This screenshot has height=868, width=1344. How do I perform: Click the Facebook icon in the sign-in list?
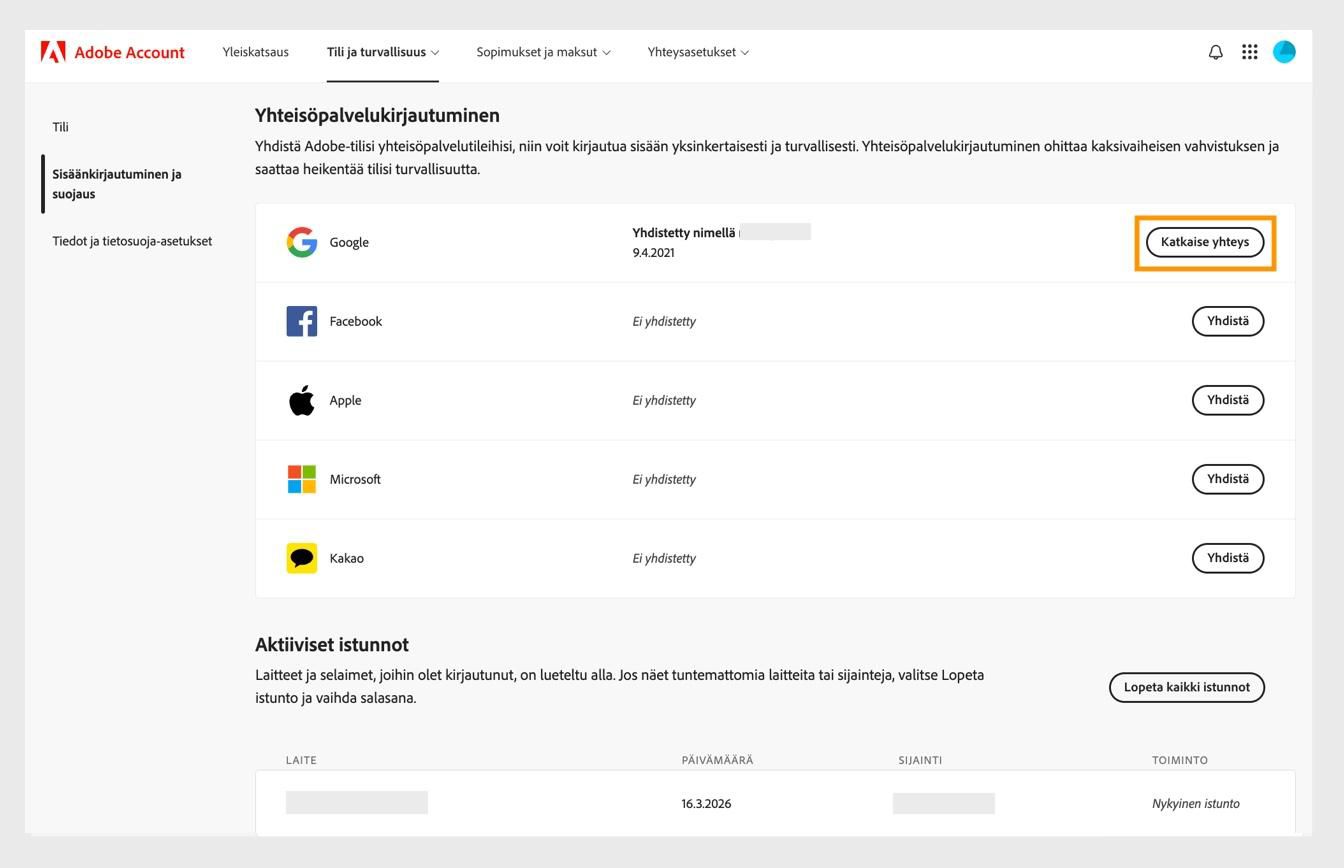[x=301, y=321]
